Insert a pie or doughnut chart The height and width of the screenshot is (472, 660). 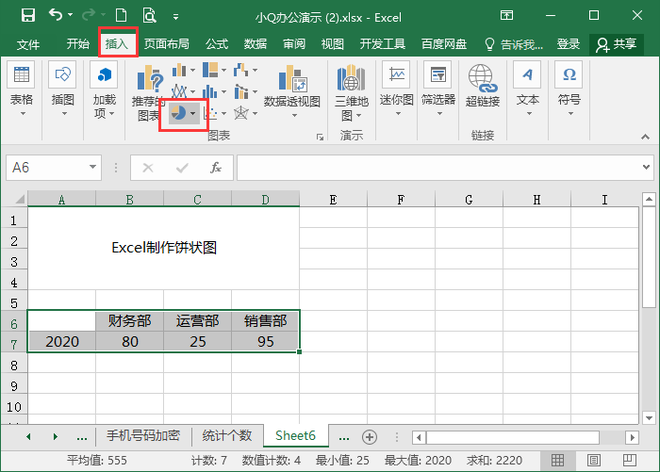pyautogui.click(x=184, y=113)
